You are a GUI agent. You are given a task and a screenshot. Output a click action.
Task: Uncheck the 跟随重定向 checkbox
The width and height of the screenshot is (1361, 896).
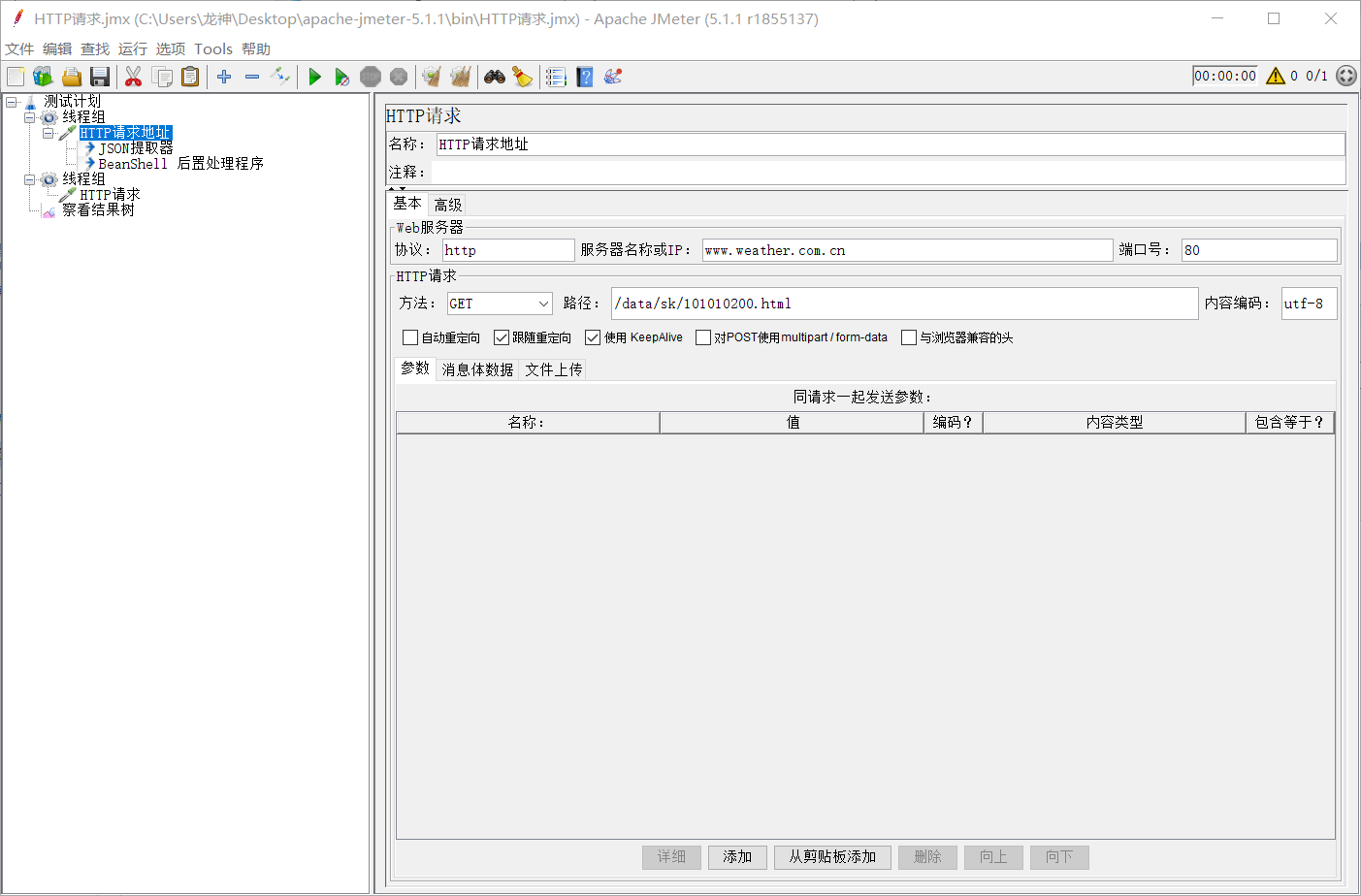pyautogui.click(x=502, y=337)
